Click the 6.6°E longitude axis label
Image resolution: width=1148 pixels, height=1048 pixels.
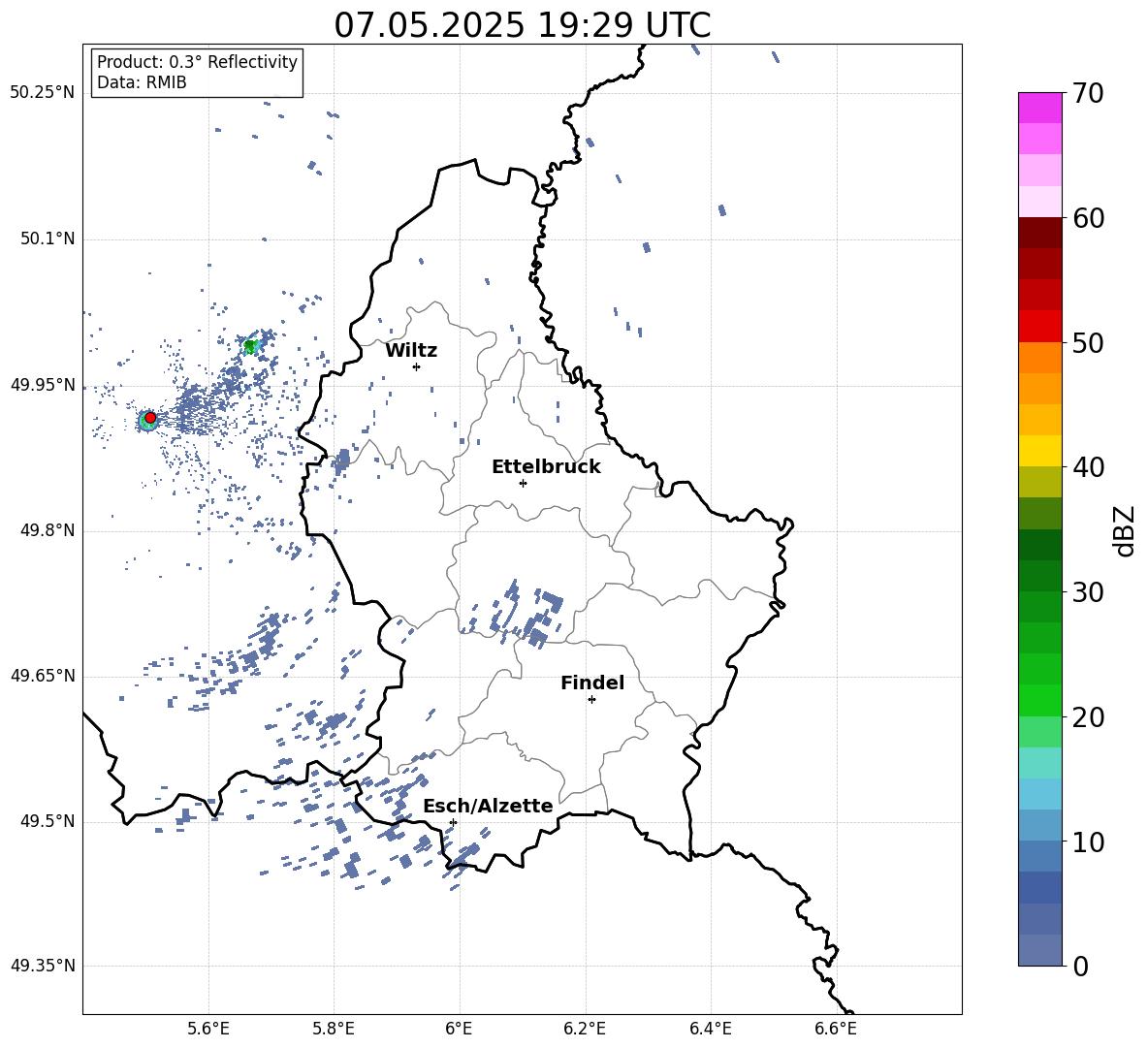click(836, 1029)
